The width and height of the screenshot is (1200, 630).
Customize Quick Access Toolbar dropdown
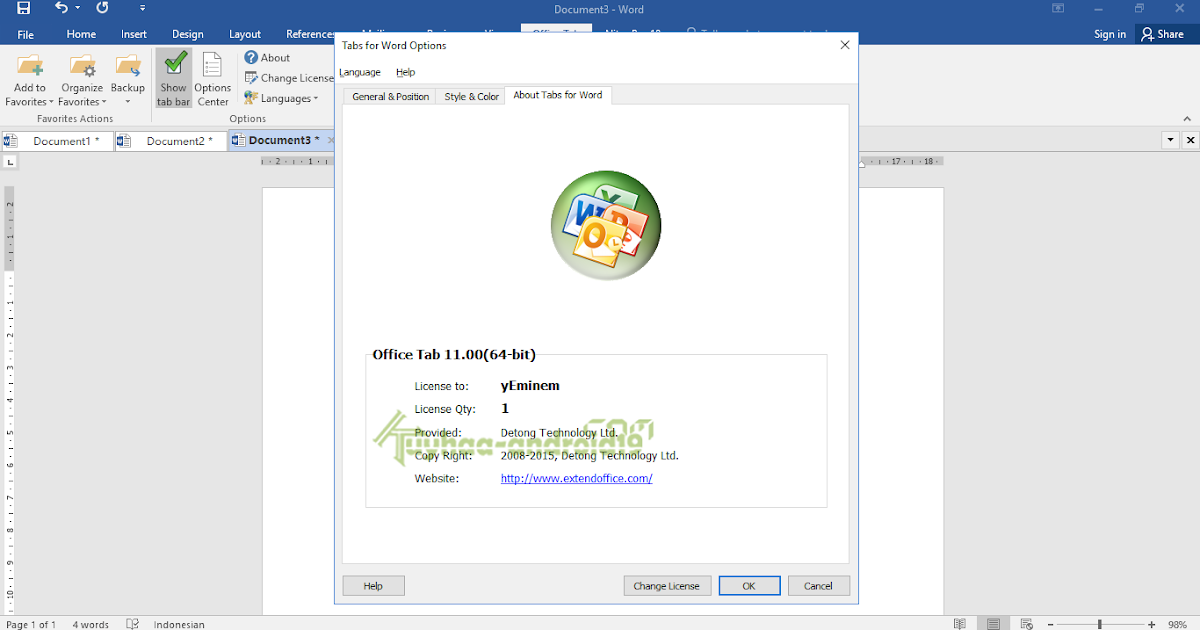pos(142,8)
